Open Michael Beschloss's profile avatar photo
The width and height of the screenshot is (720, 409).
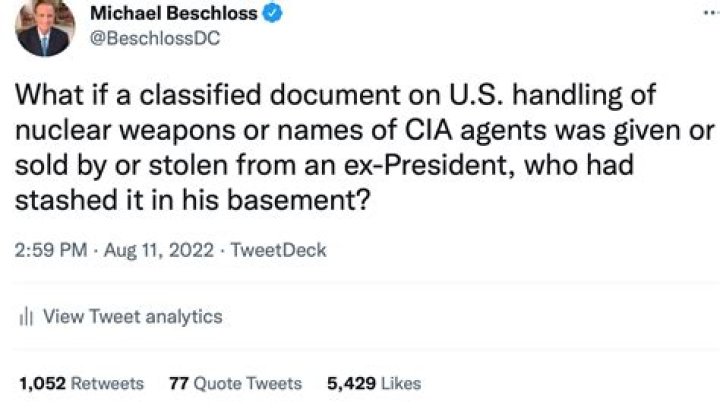45,26
